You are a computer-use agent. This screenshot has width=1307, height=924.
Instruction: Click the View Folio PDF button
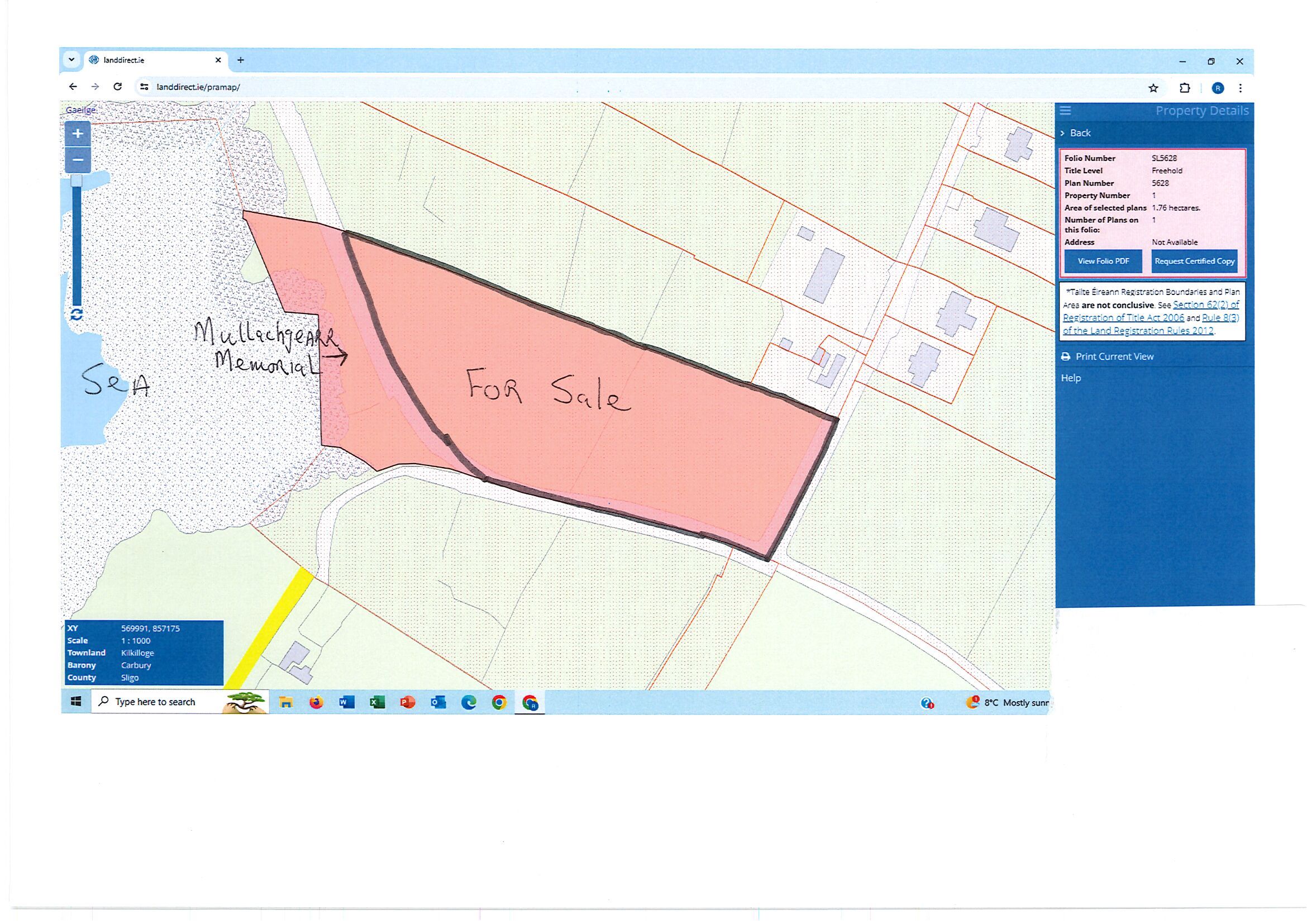pyautogui.click(x=1103, y=261)
